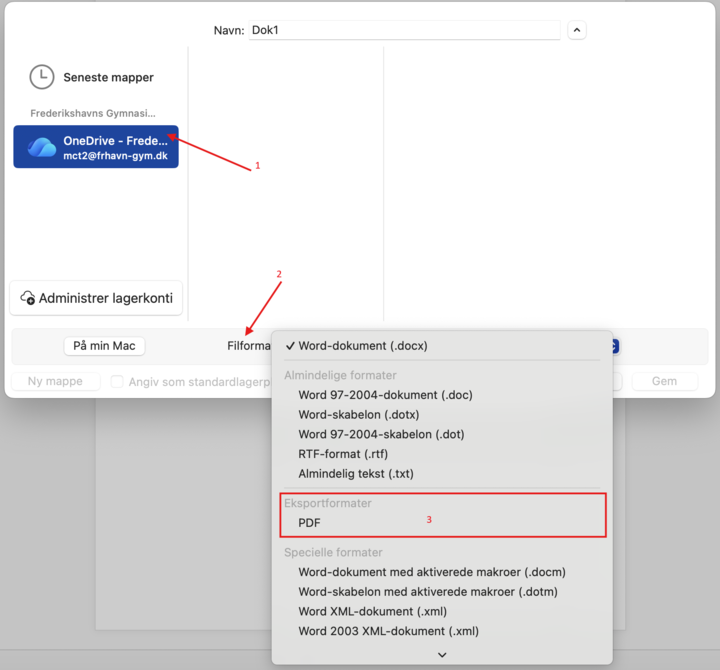
Task: Click the Ny mappe button
Action: [55, 381]
